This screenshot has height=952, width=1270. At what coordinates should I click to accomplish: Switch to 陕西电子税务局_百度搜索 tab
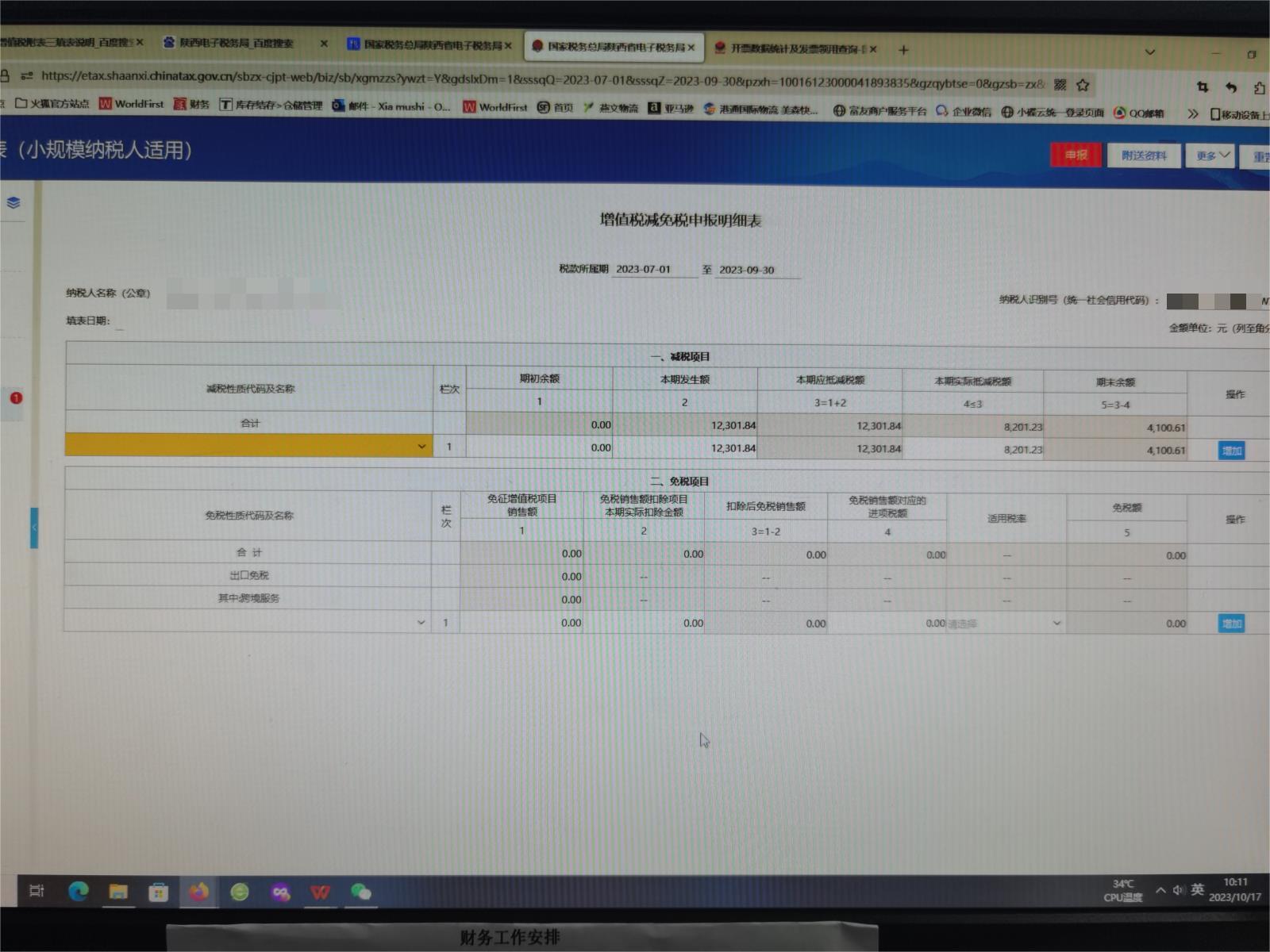coord(236,43)
